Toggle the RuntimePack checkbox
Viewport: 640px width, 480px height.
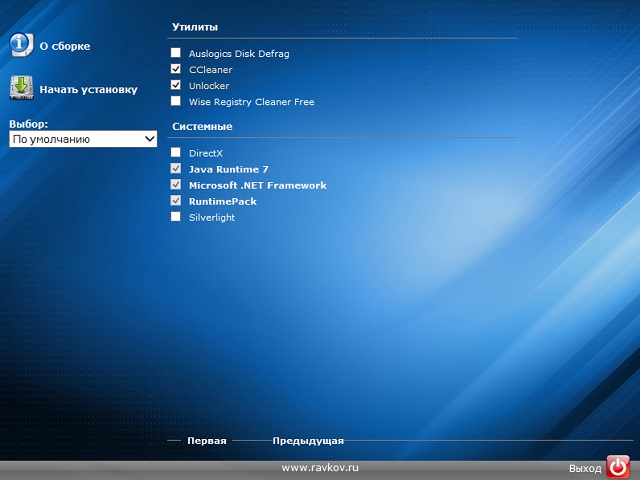click(x=176, y=200)
